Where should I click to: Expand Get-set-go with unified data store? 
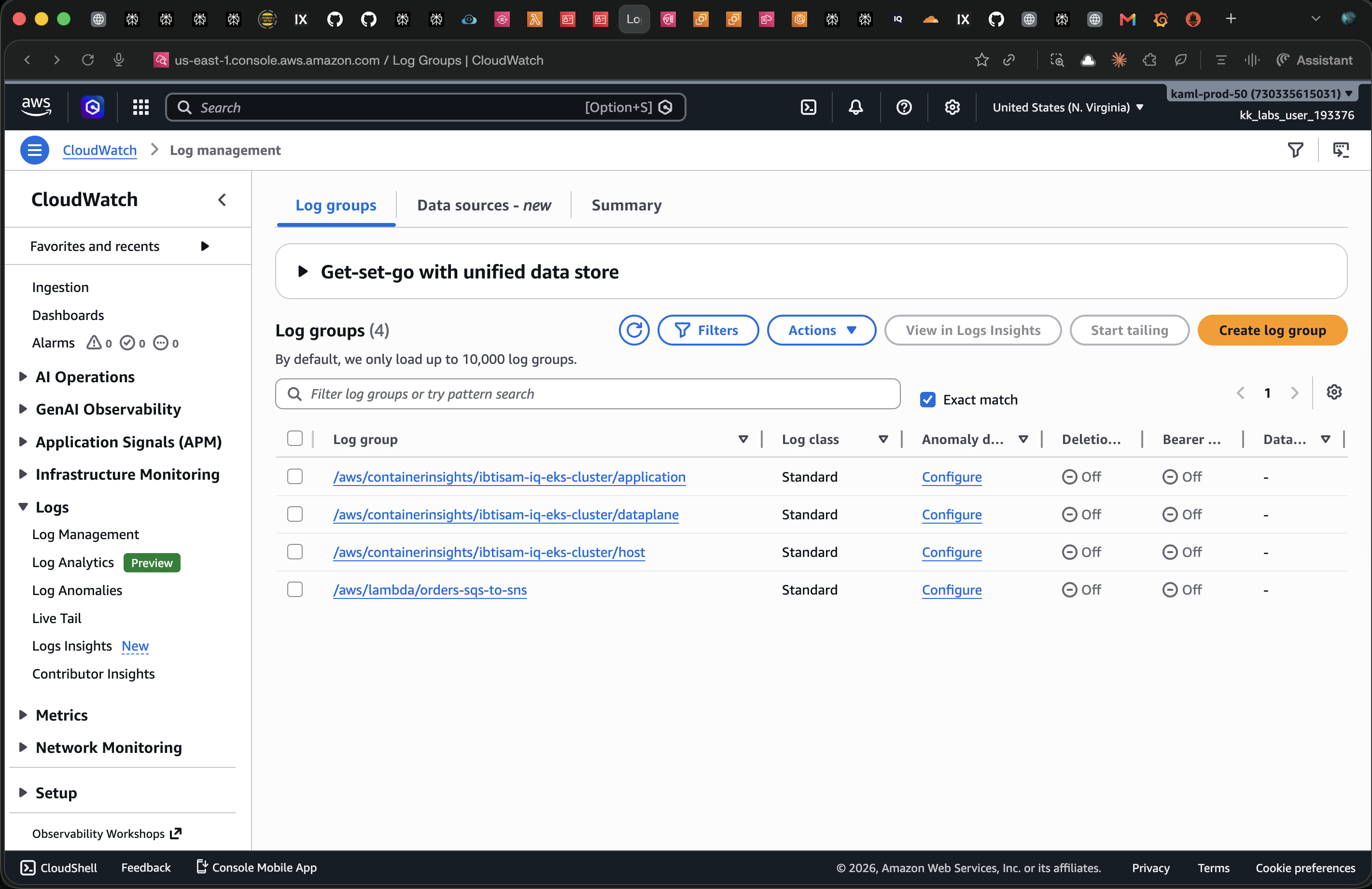[x=303, y=271]
